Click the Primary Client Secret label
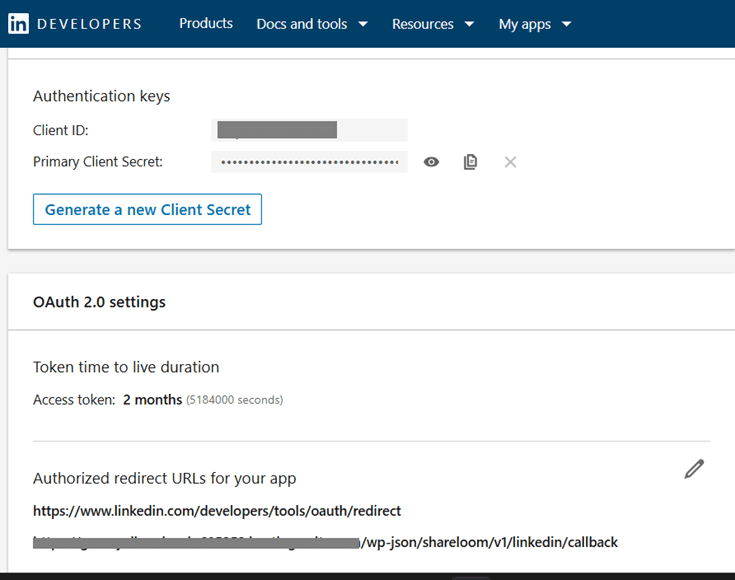The image size is (735, 580). point(98,162)
